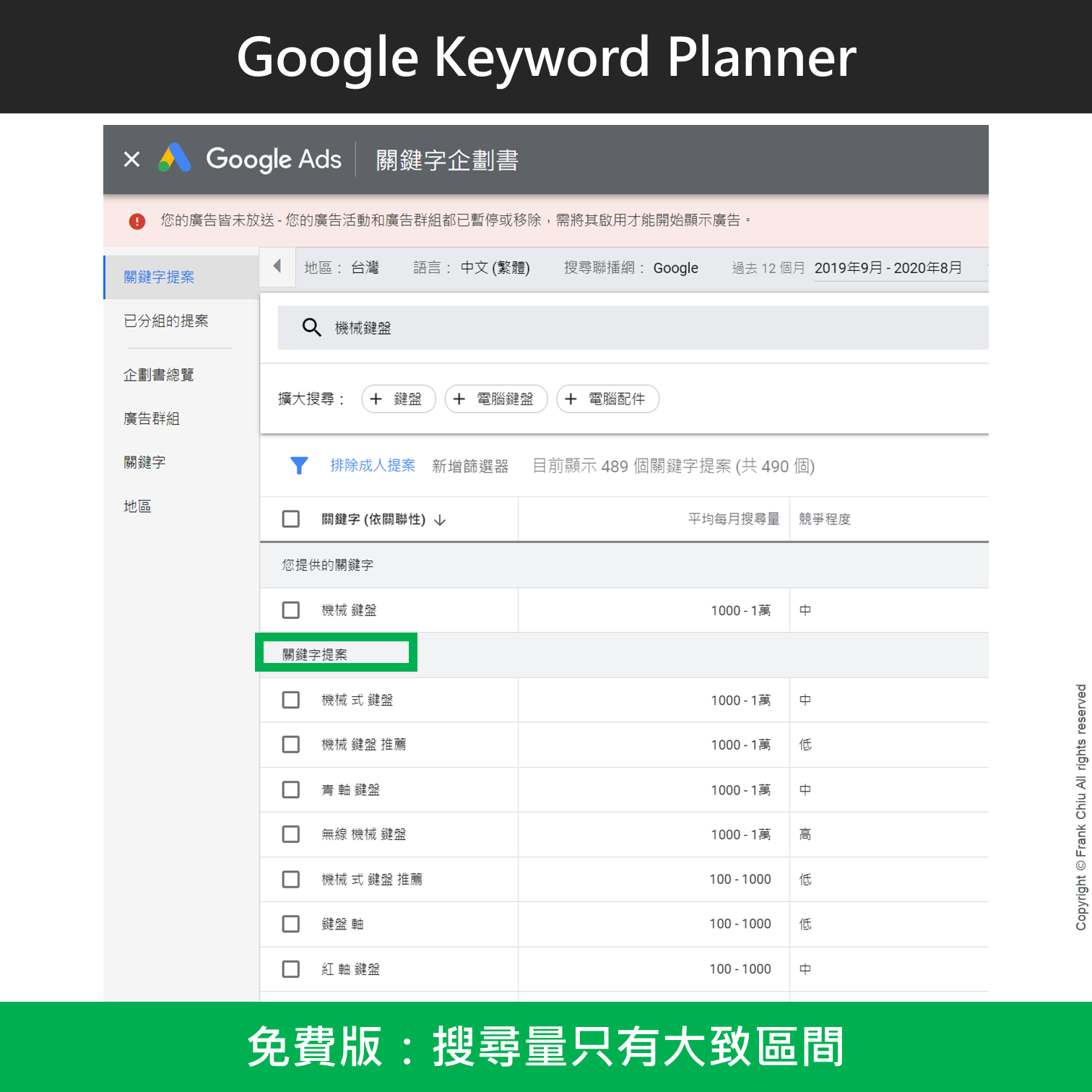Open the 語言 中文 (繁體) setting
Screen dimensions: 1092x1092
point(472,268)
